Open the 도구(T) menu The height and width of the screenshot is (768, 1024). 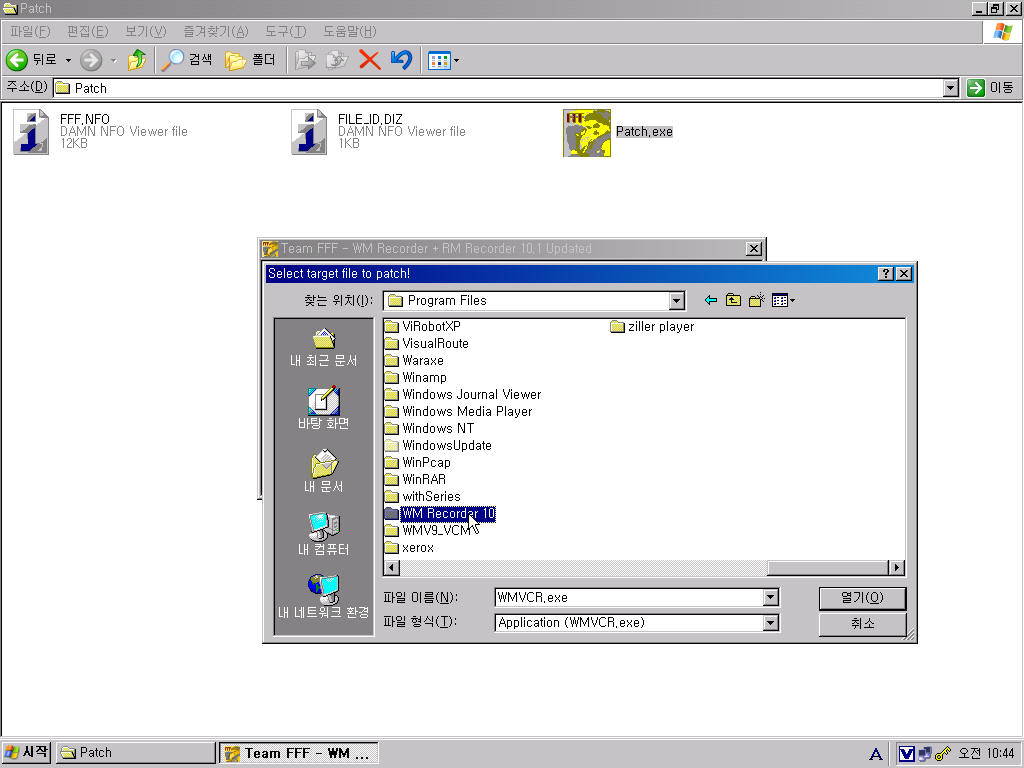point(285,31)
